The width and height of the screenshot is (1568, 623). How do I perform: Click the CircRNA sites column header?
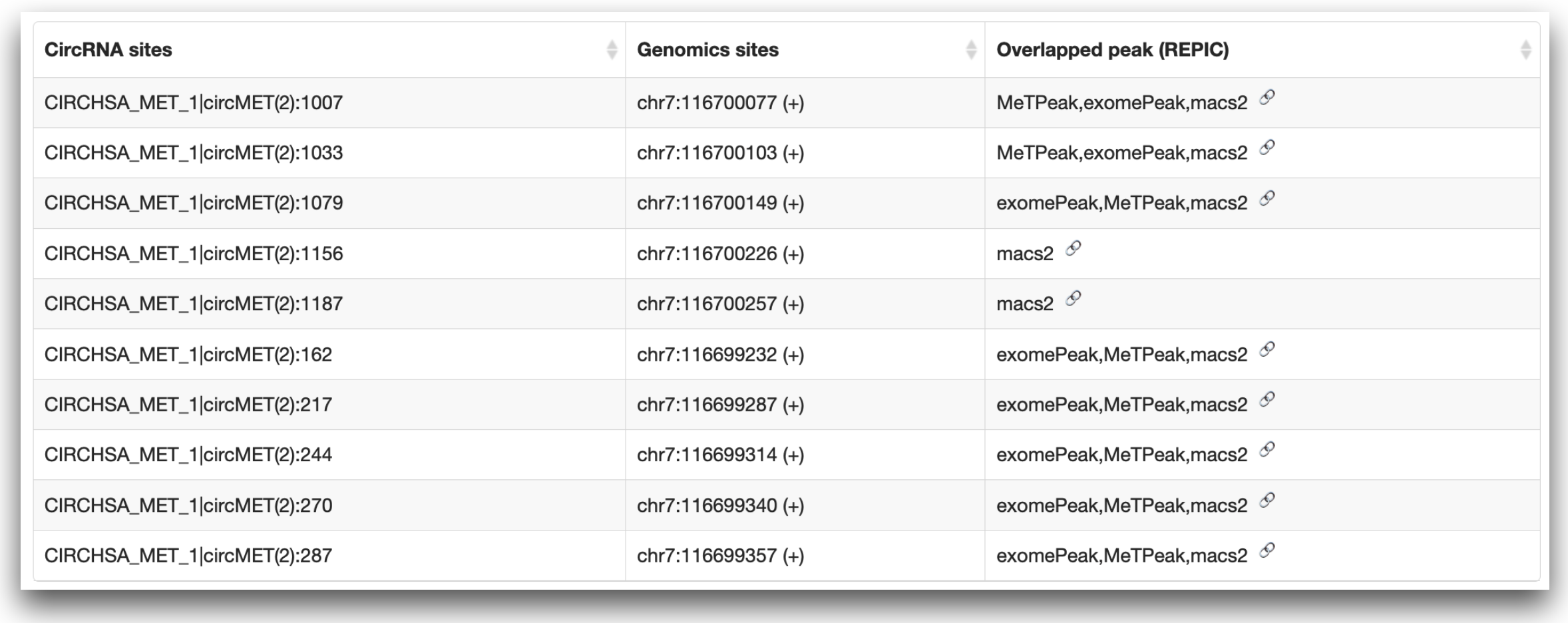pyautogui.click(x=108, y=50)
